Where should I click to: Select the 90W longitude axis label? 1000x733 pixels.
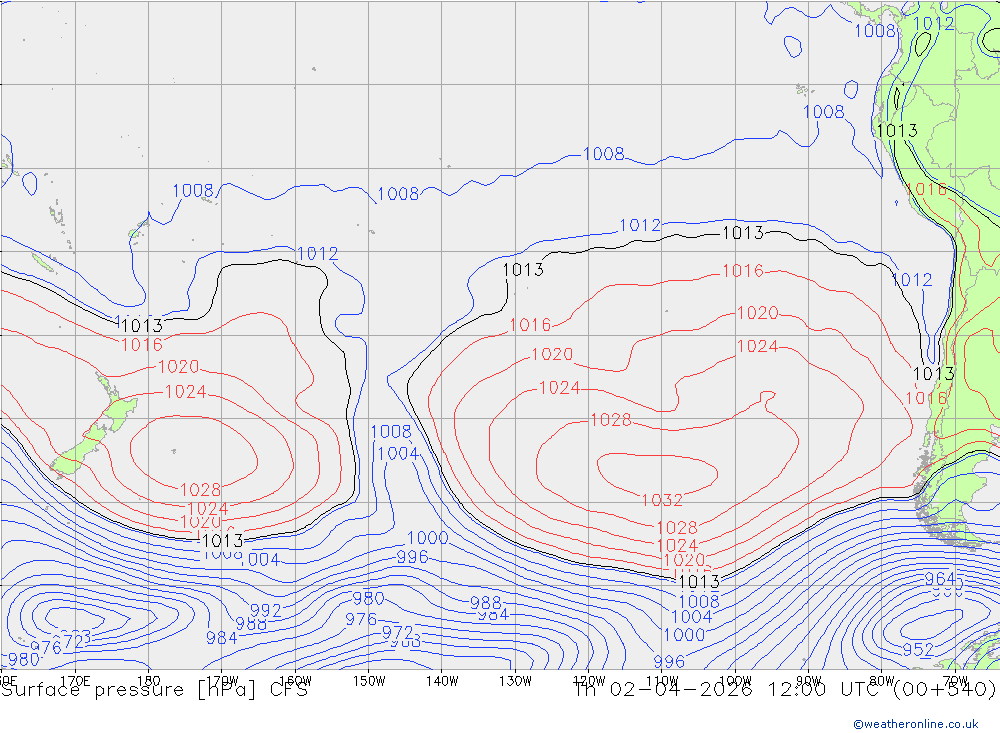click(x=809, y=681)
